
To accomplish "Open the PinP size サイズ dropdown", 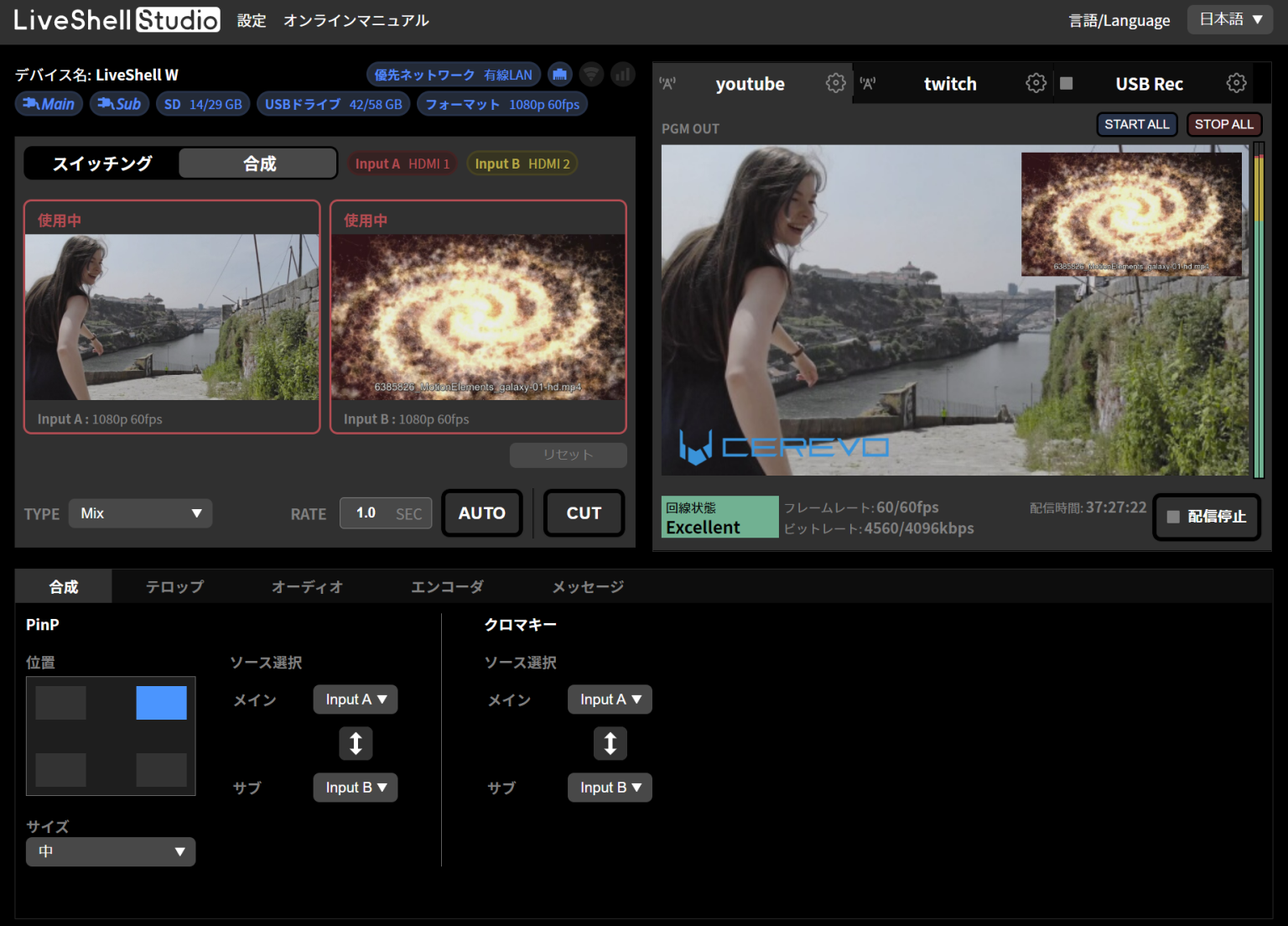I will pos(110,851).
